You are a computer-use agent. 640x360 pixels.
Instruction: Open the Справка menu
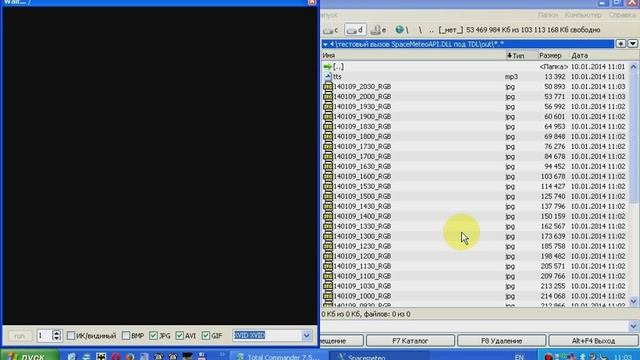(622, 15)
